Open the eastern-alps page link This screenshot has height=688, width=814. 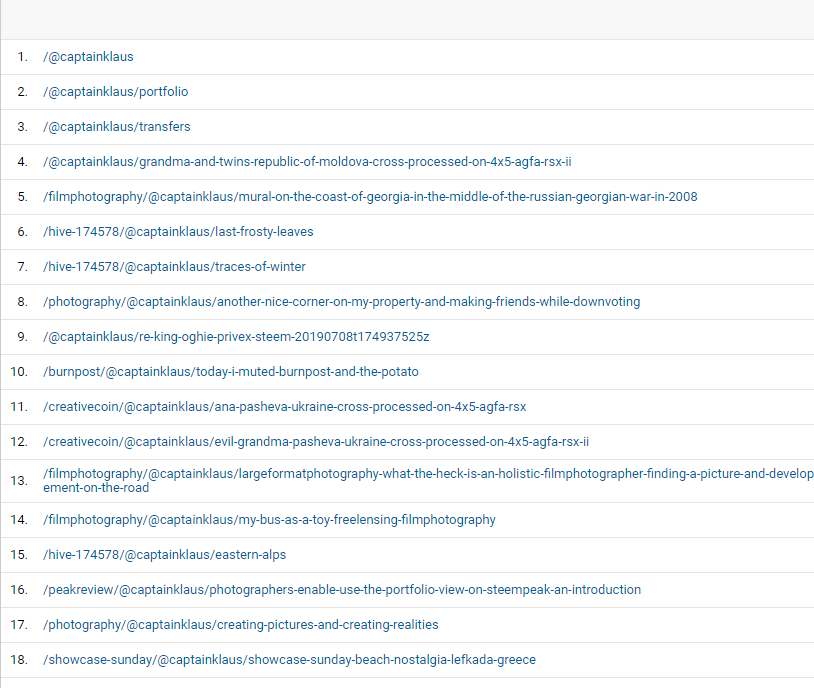click(x=165, y=555)
